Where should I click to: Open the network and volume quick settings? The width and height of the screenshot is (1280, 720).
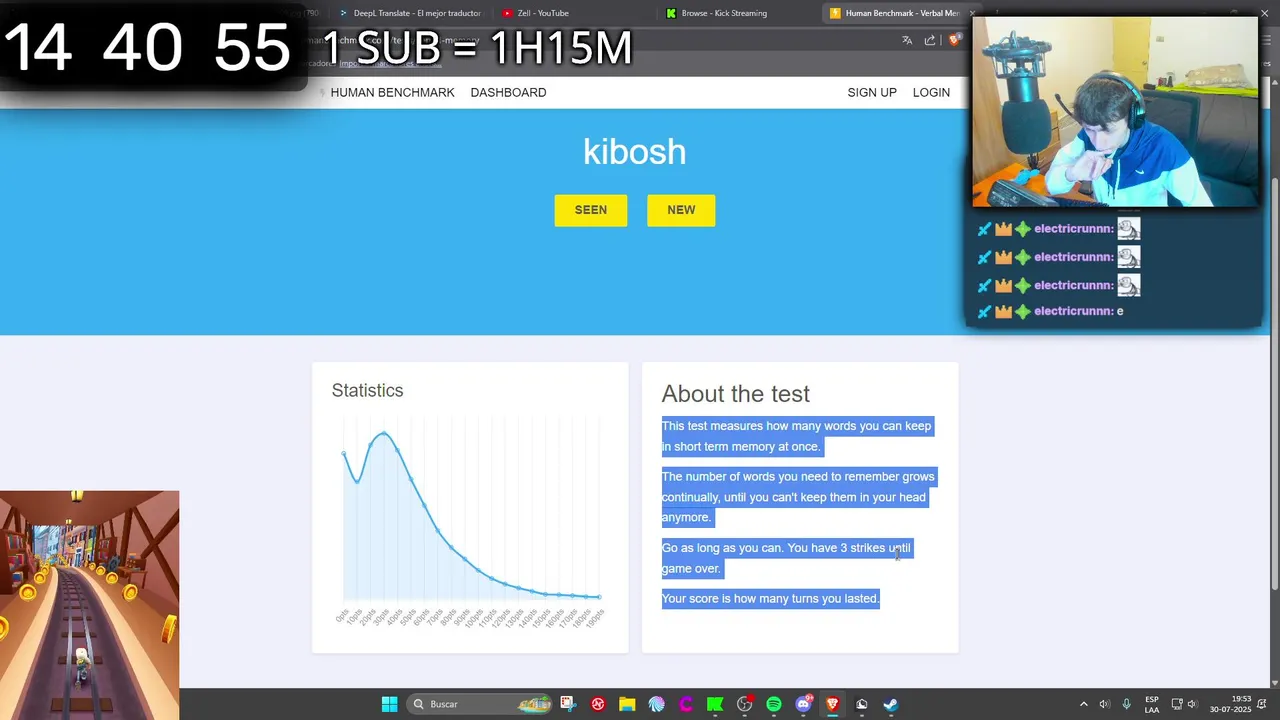tap(1184, 704)
